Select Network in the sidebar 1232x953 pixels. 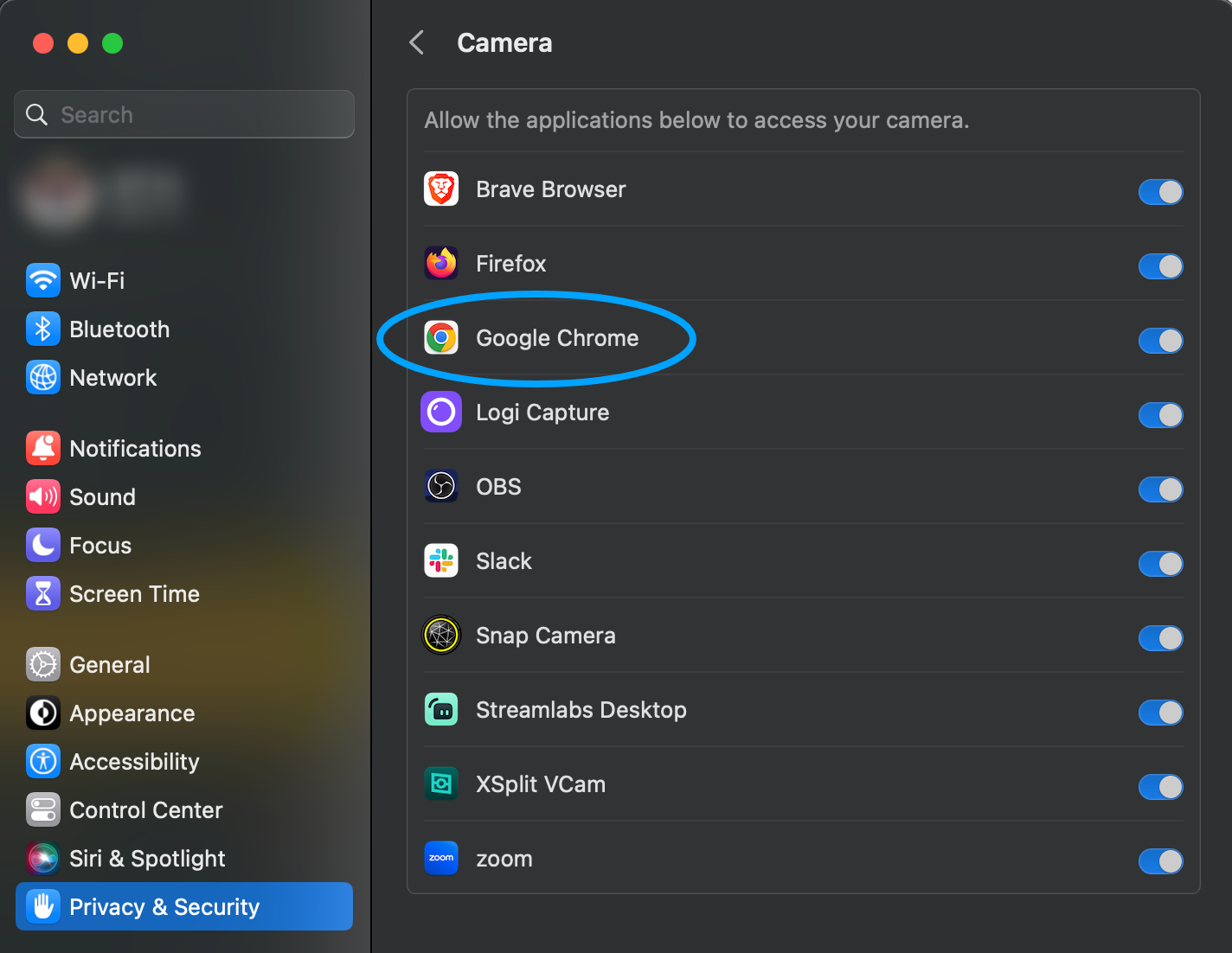point(184,377)
